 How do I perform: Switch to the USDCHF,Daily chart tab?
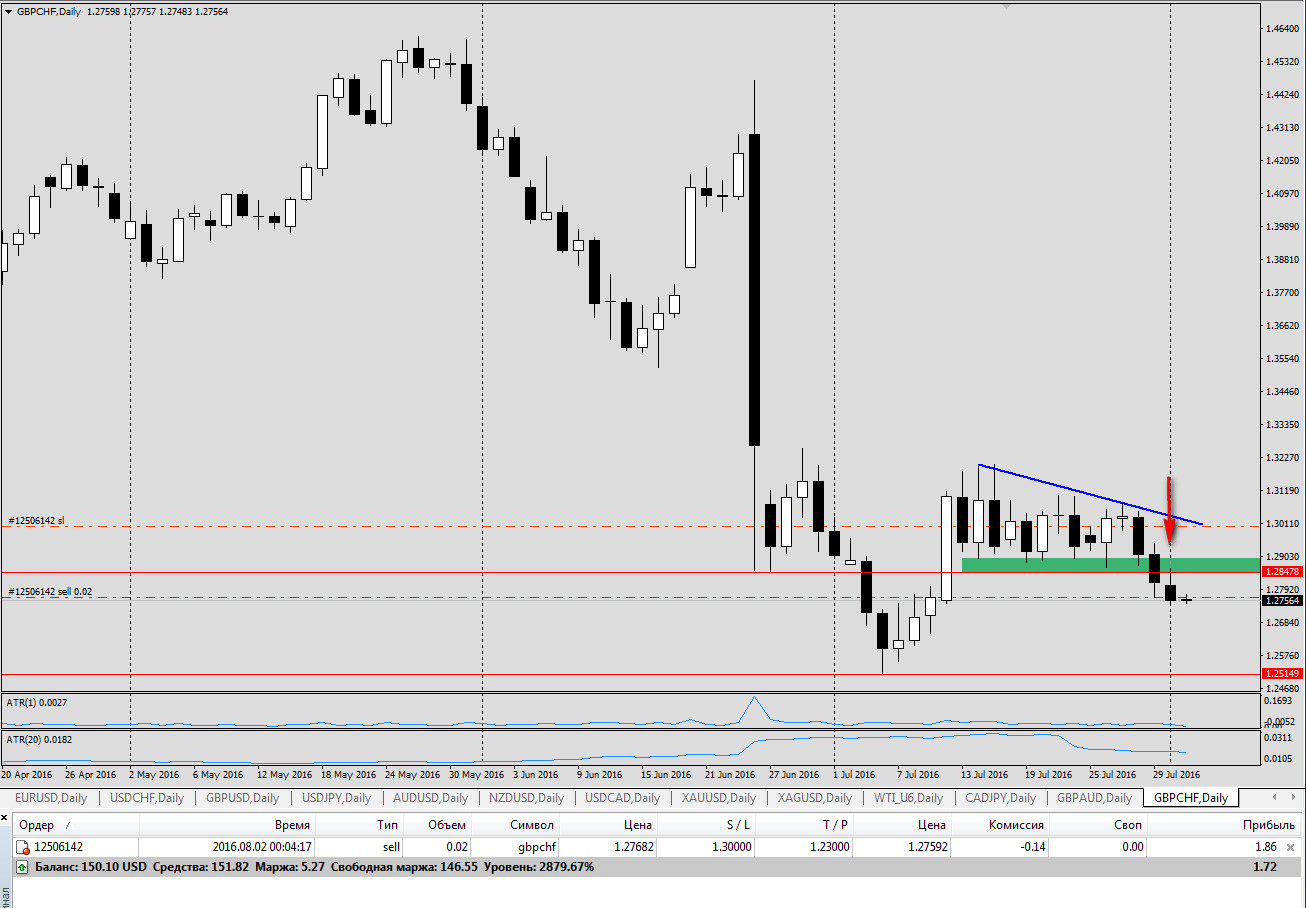pos(147,798)
